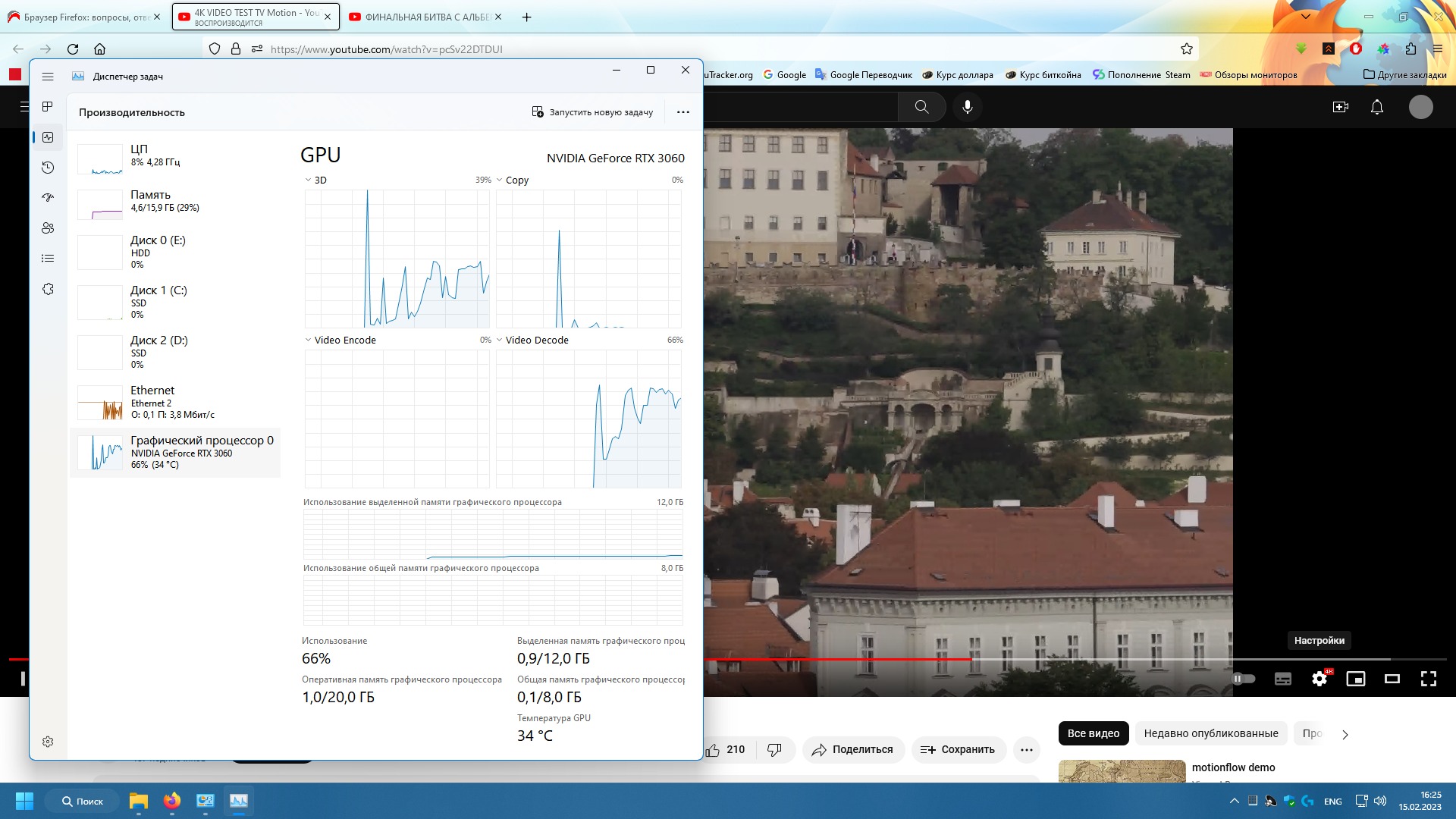Open the Details list icon in the sidebar
Viewport: 1456px width, 819px height.
point(48,259)
